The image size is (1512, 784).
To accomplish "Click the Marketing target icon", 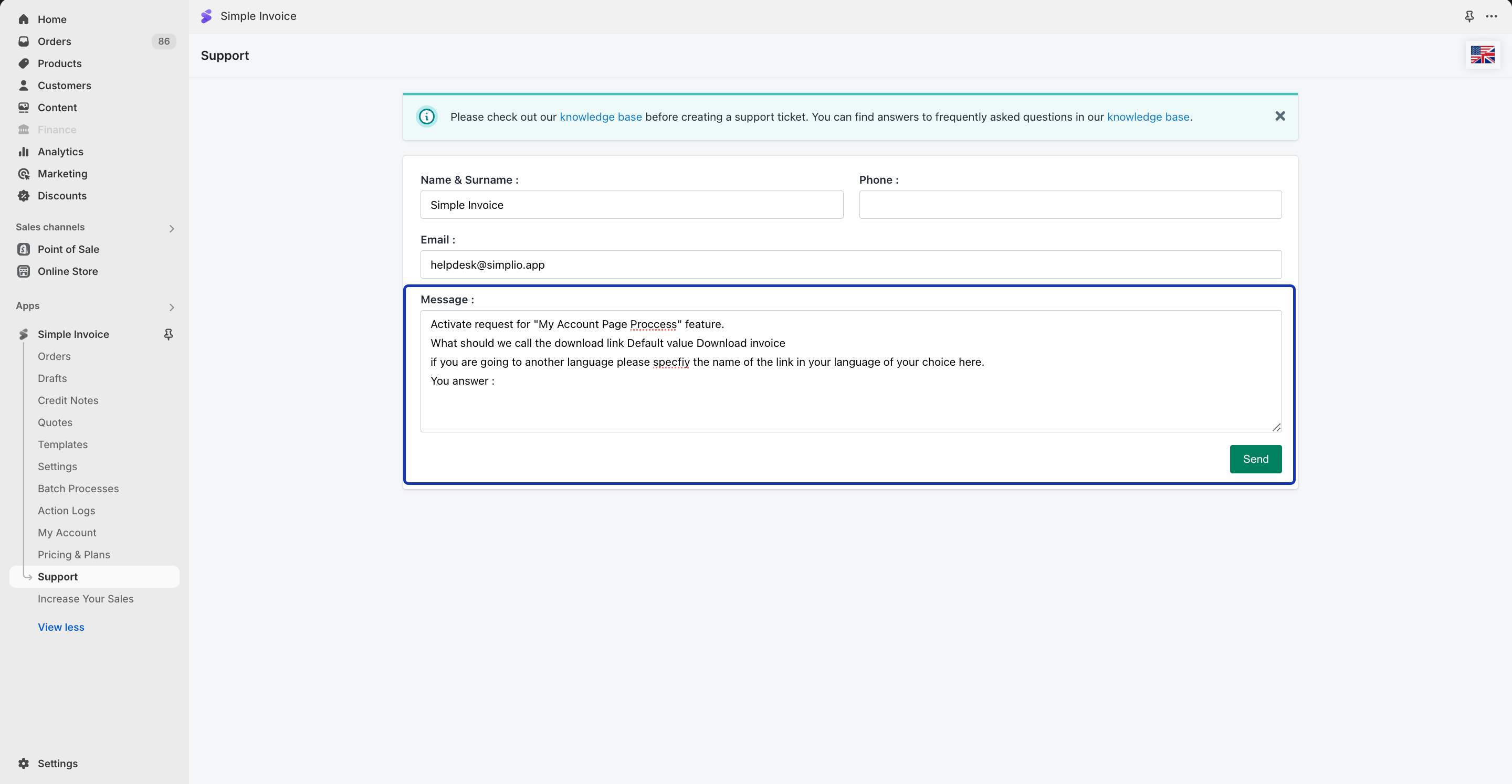I will (x=24, y=174).
